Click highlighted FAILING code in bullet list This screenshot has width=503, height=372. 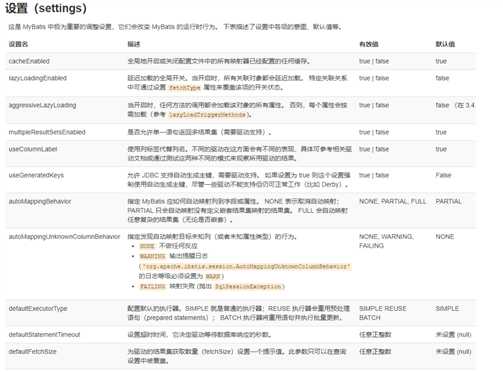tap(152, 286)
